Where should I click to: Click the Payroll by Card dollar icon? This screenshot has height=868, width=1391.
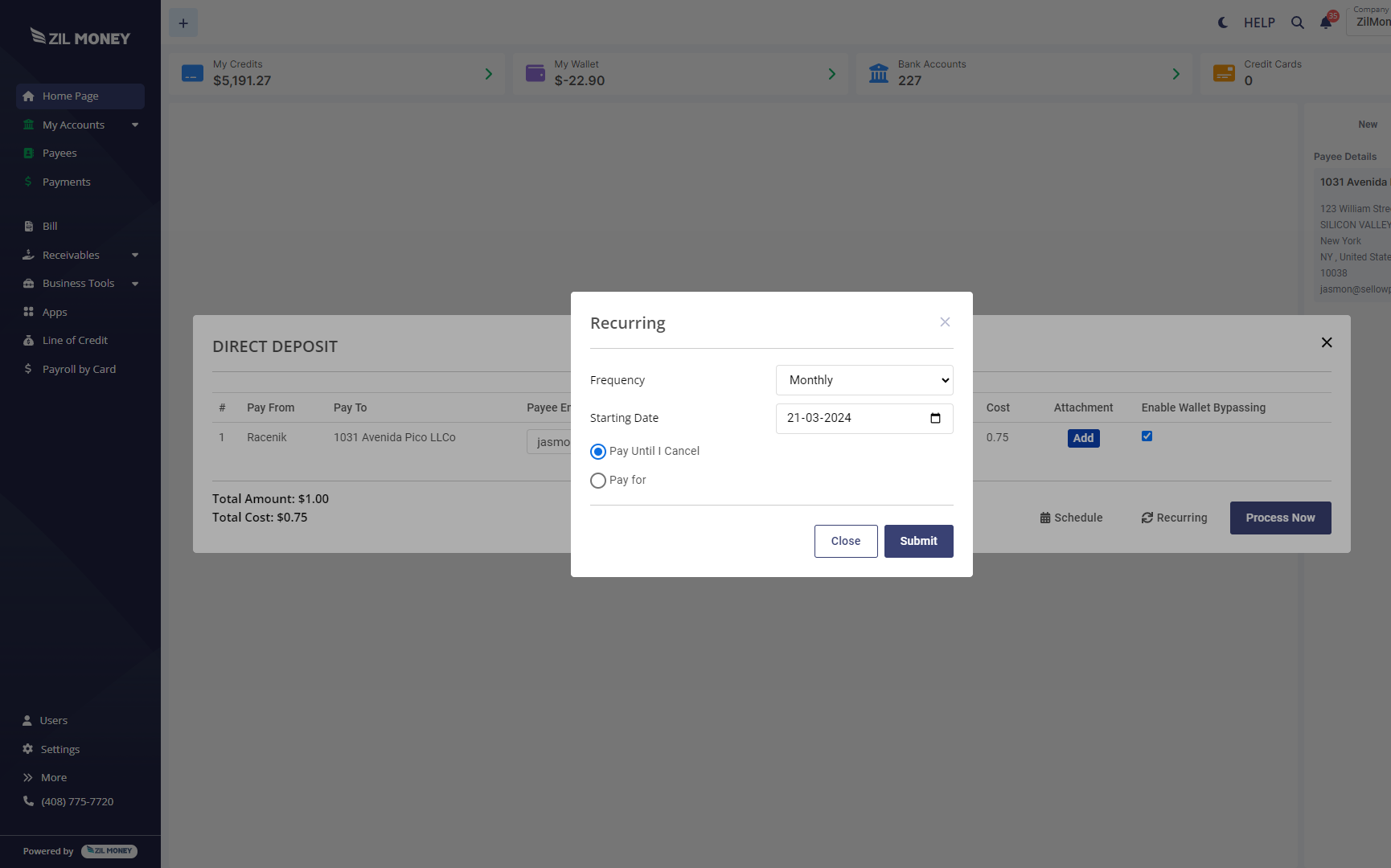point(28,369)
